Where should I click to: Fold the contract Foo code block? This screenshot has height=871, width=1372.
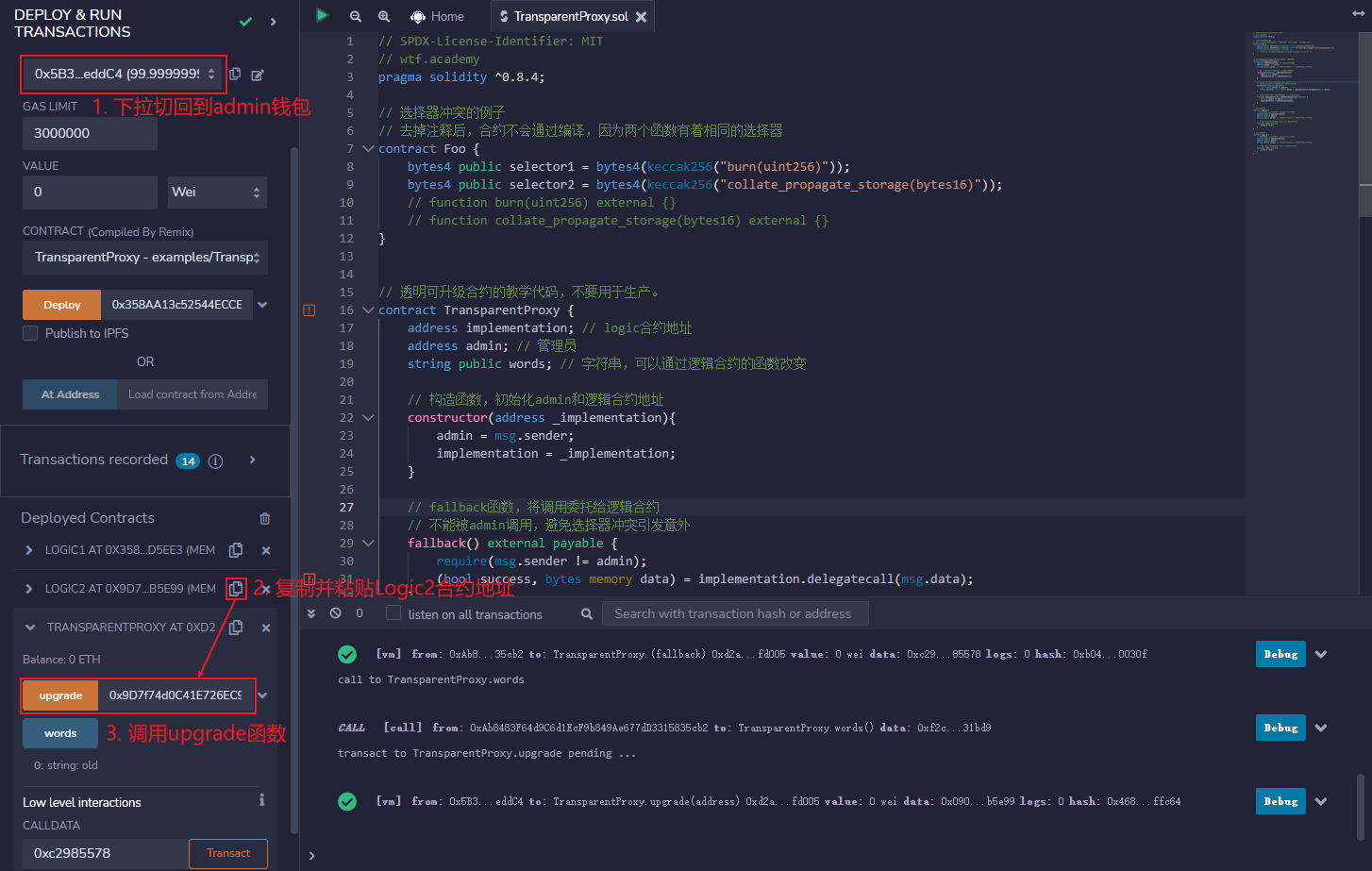(x=368, y=148)
